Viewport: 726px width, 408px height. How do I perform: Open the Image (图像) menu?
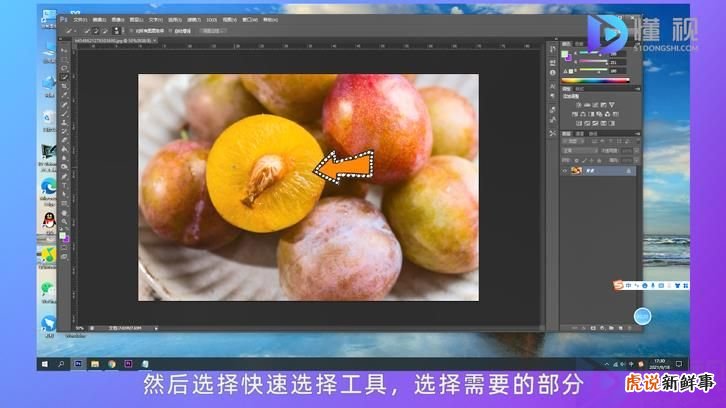click(118, 20)
